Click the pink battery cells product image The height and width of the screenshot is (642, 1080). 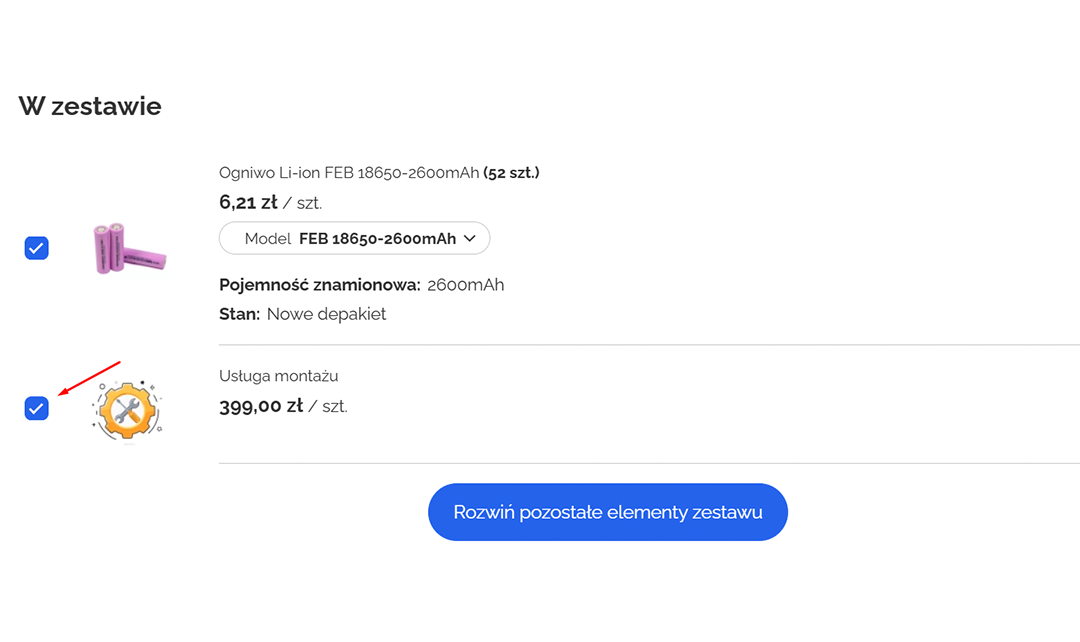pos(128,248)
